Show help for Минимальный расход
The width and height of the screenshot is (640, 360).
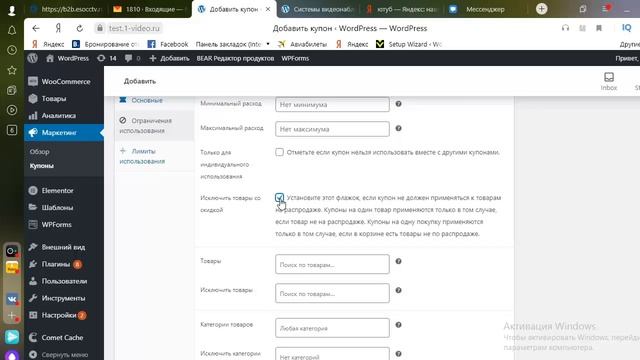tap(398, 104)
